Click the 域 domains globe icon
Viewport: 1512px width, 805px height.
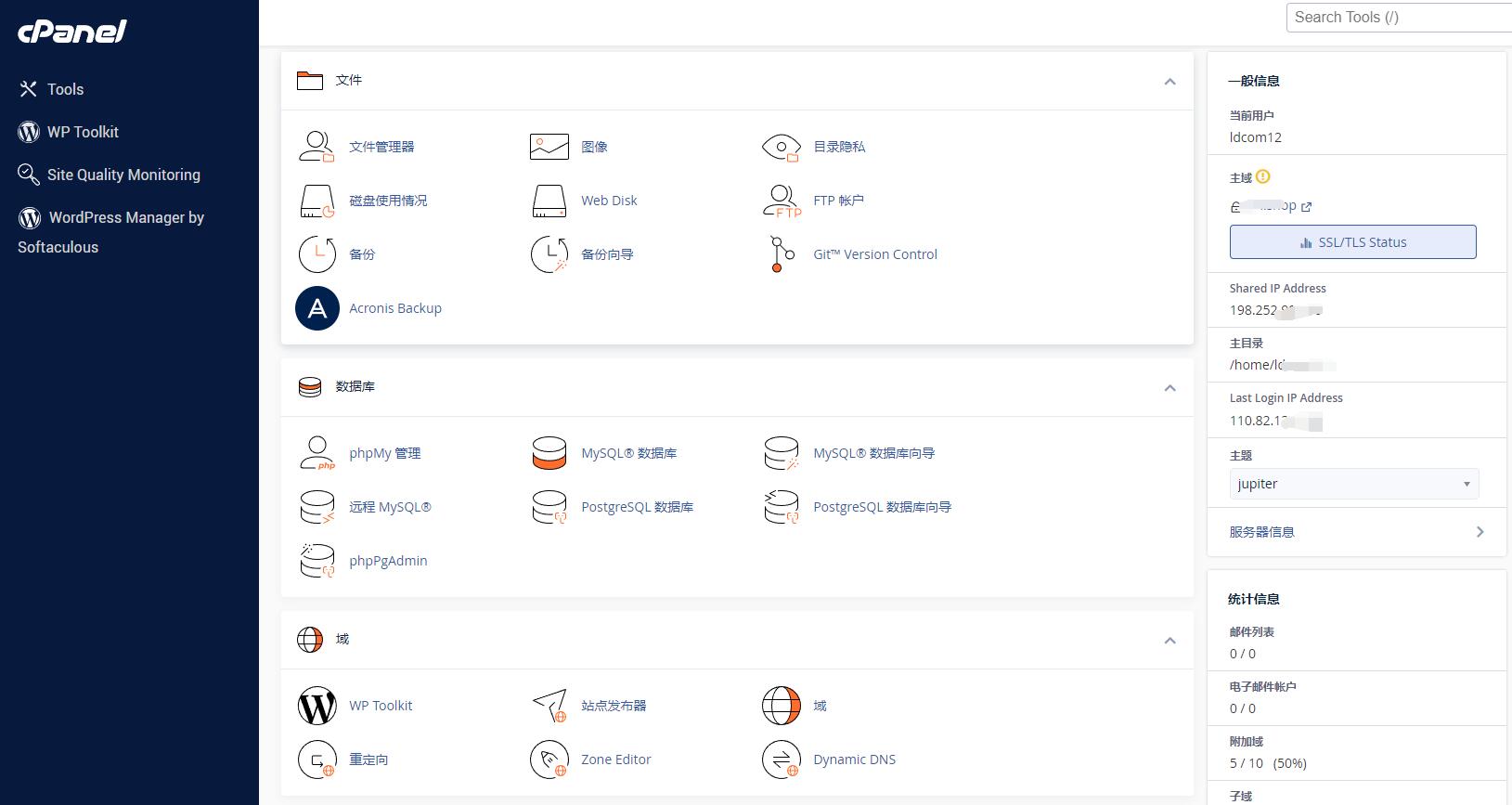click(781, 706)
